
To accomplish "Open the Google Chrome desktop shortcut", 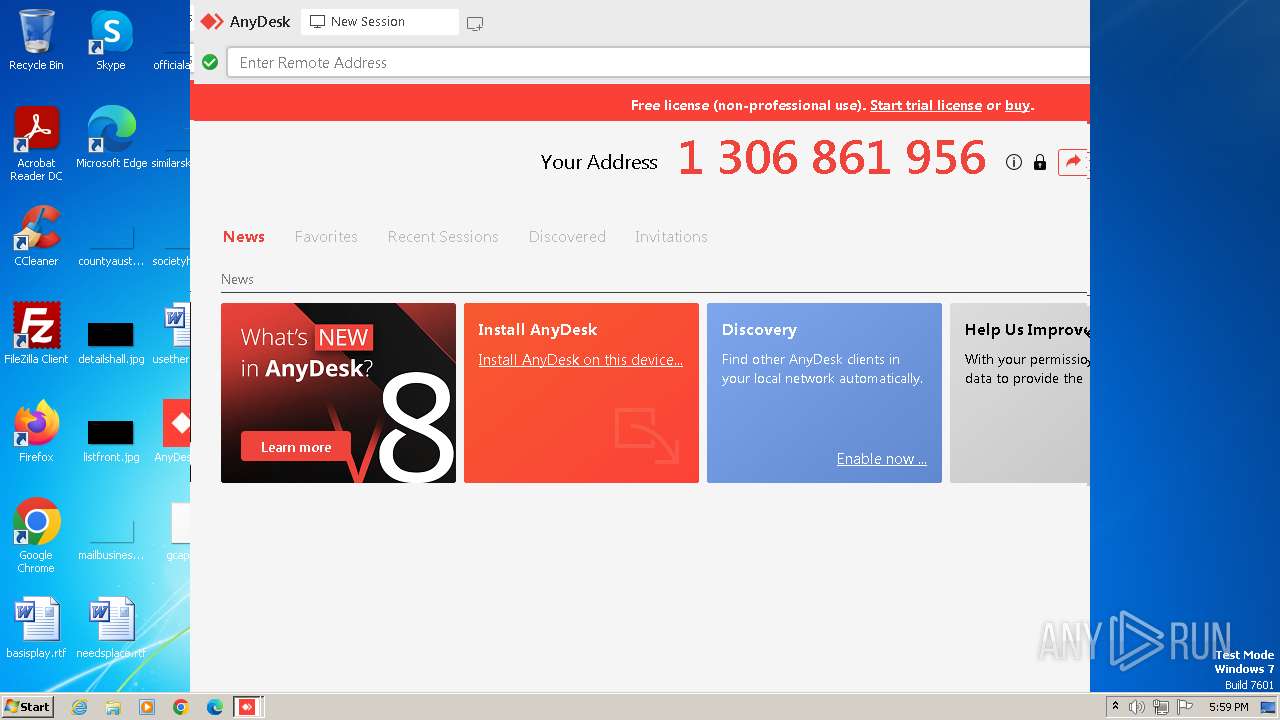I will pyautogui.click(x=36, y=536).
